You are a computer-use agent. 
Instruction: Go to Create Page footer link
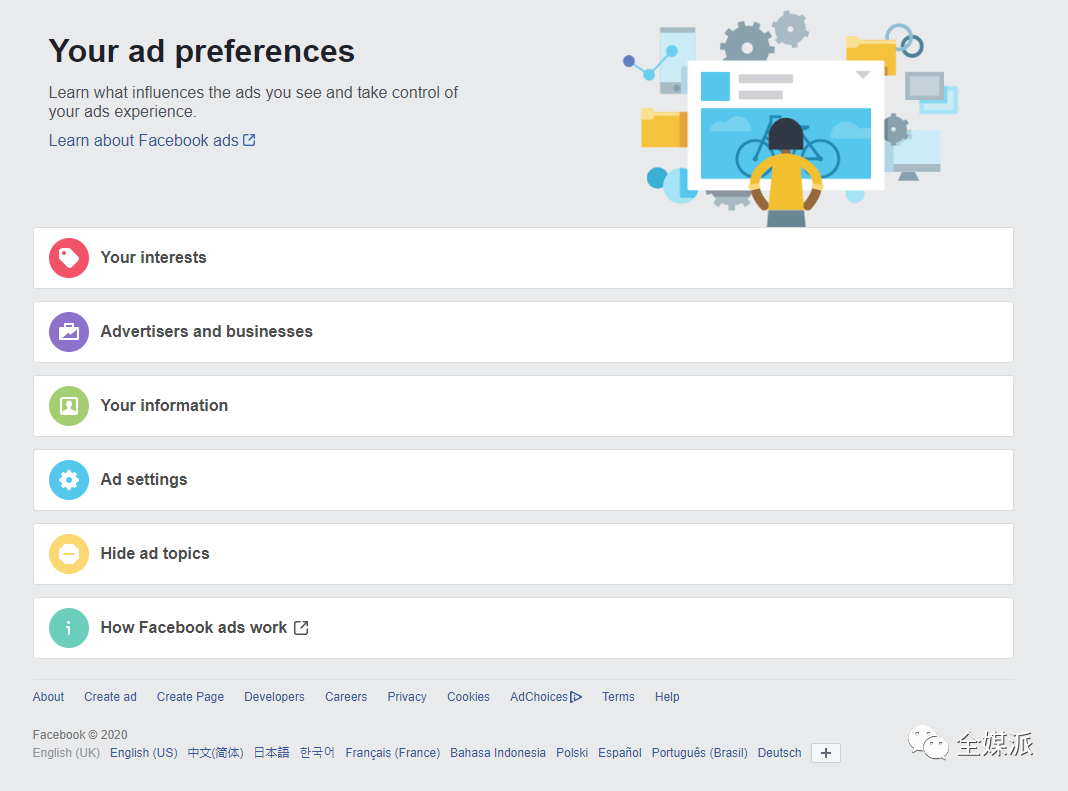point(190,697)
